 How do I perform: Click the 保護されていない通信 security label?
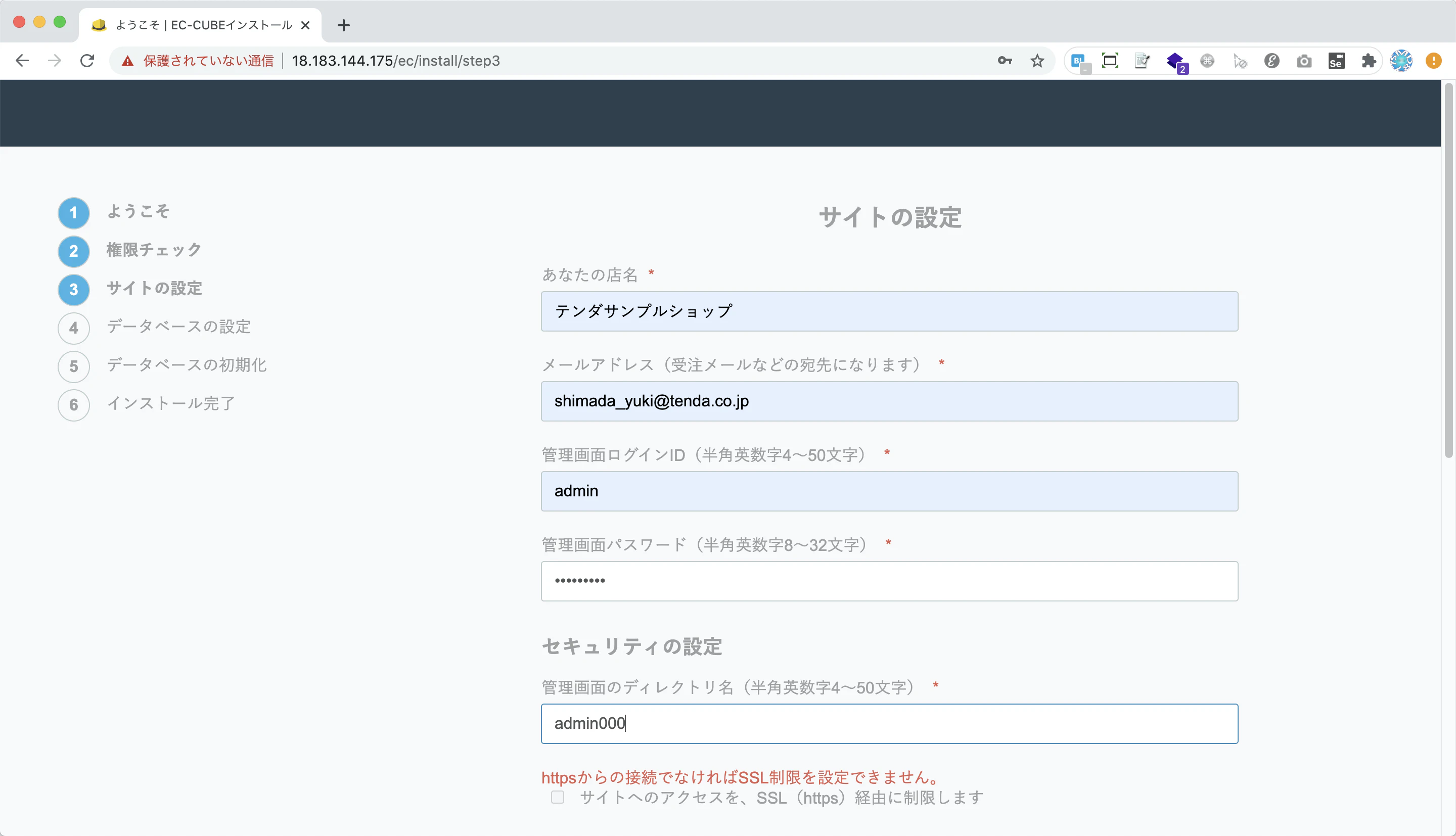[x=208, y=61]
